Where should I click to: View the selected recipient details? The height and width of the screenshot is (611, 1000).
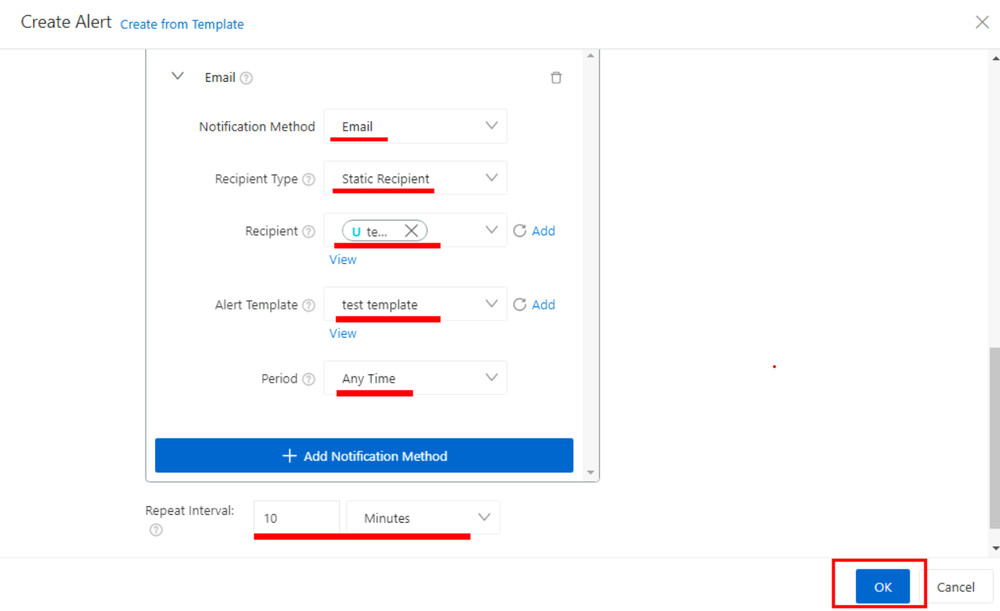[342, 259]
